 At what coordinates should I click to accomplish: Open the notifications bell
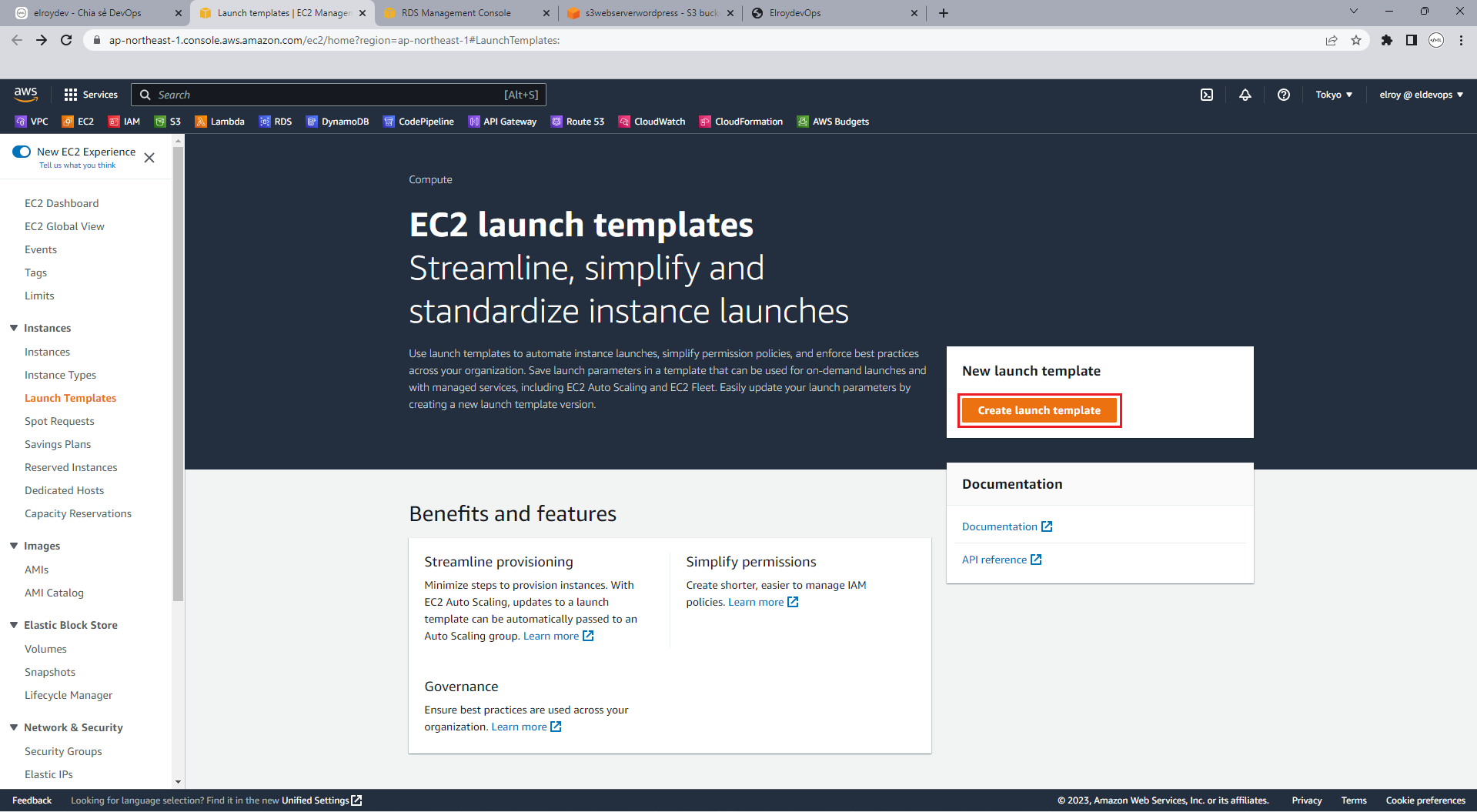[1245, 95]
